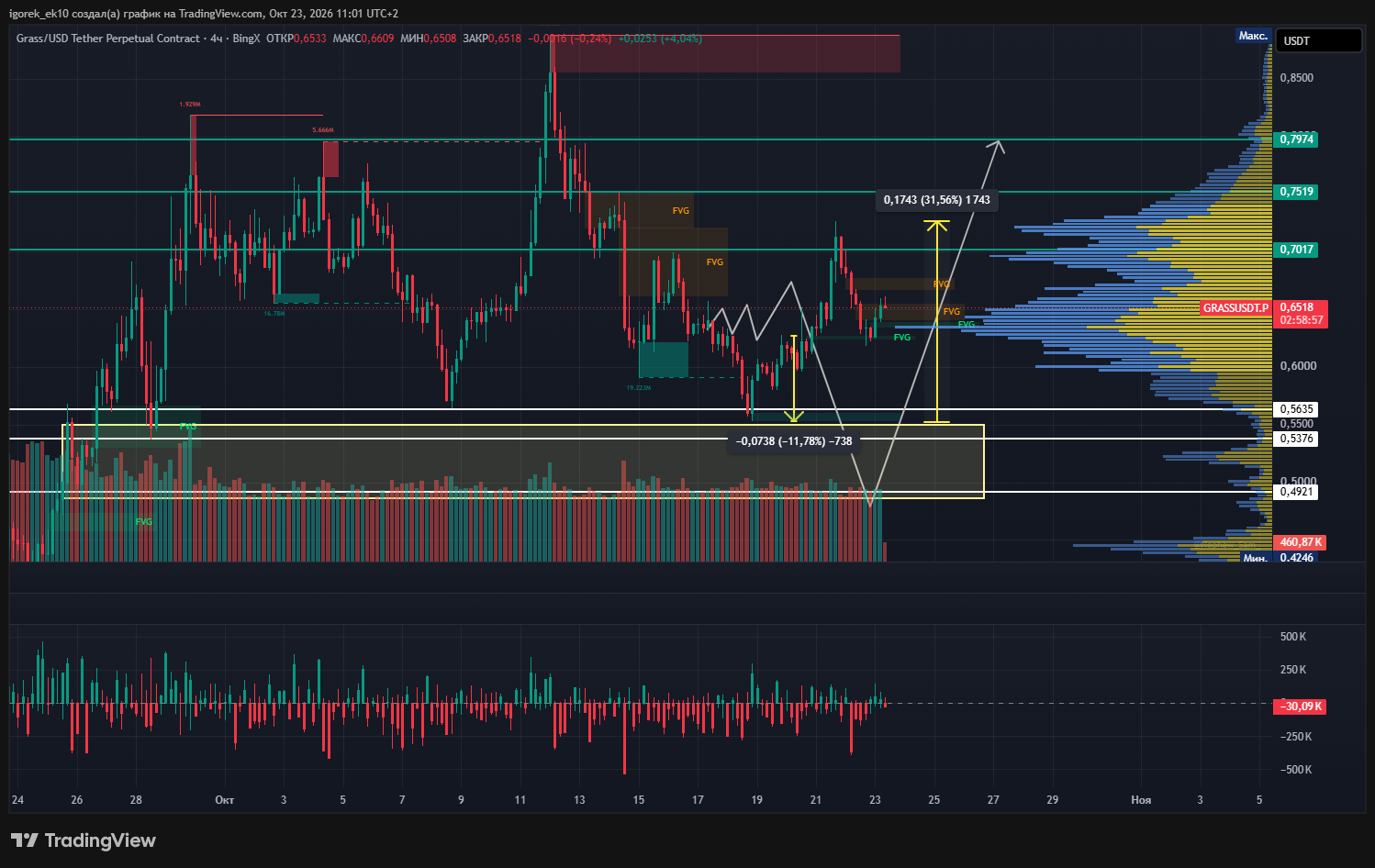
Task: Click the 0,8500 price axis tick
Action: click(1297, 78)
